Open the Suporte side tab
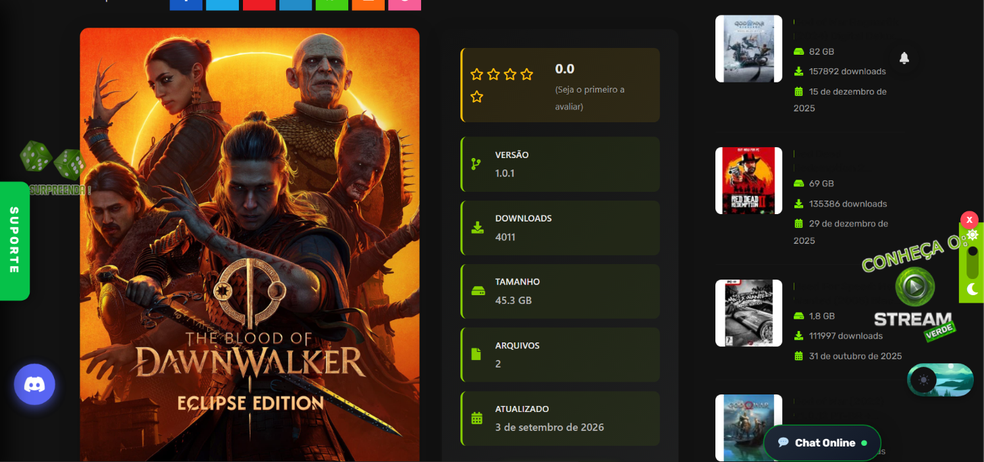Viewport: 984px width, 462px height. [x=14, y=241]
